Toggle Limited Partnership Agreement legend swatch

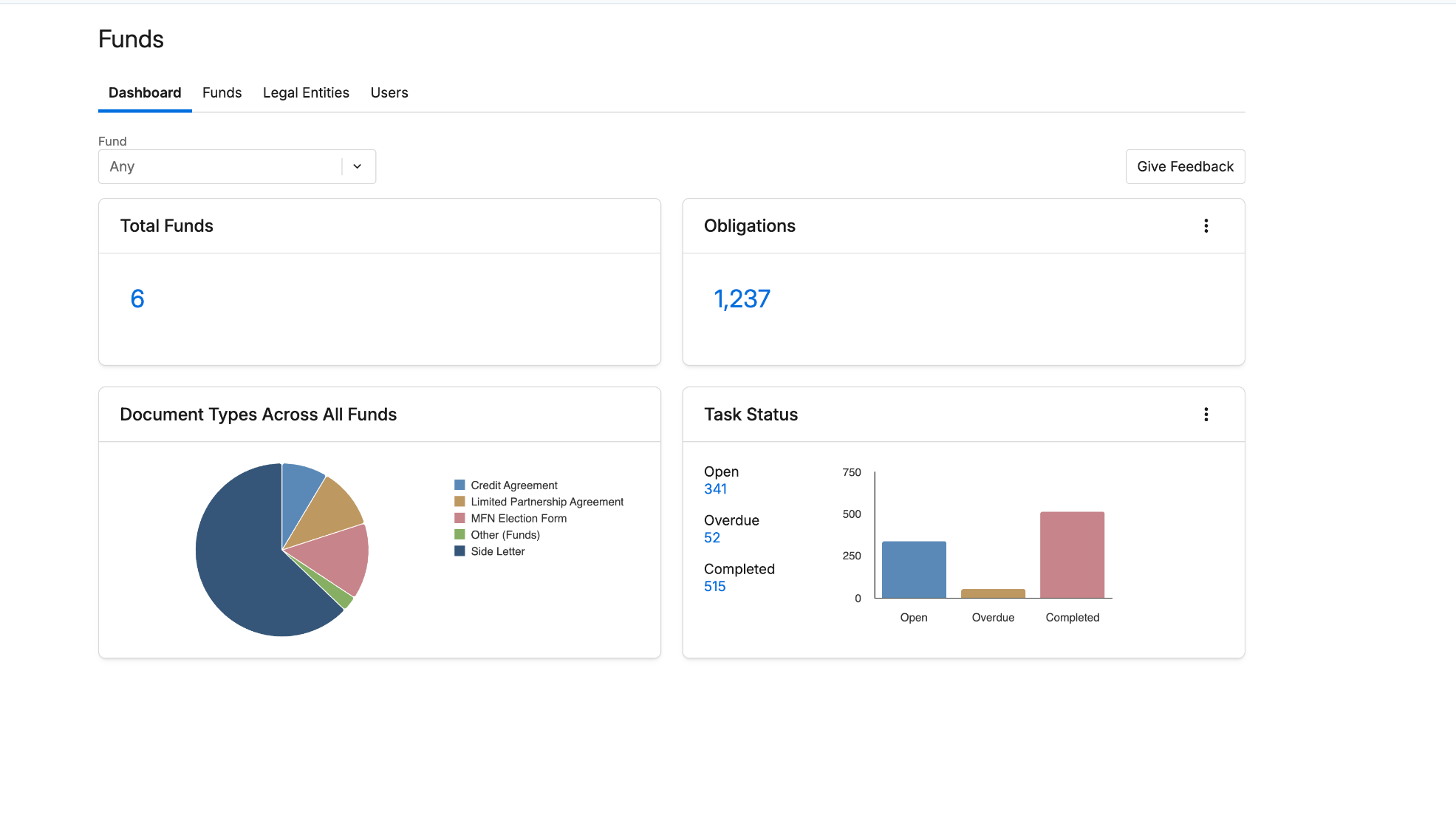tap(459, 502)
